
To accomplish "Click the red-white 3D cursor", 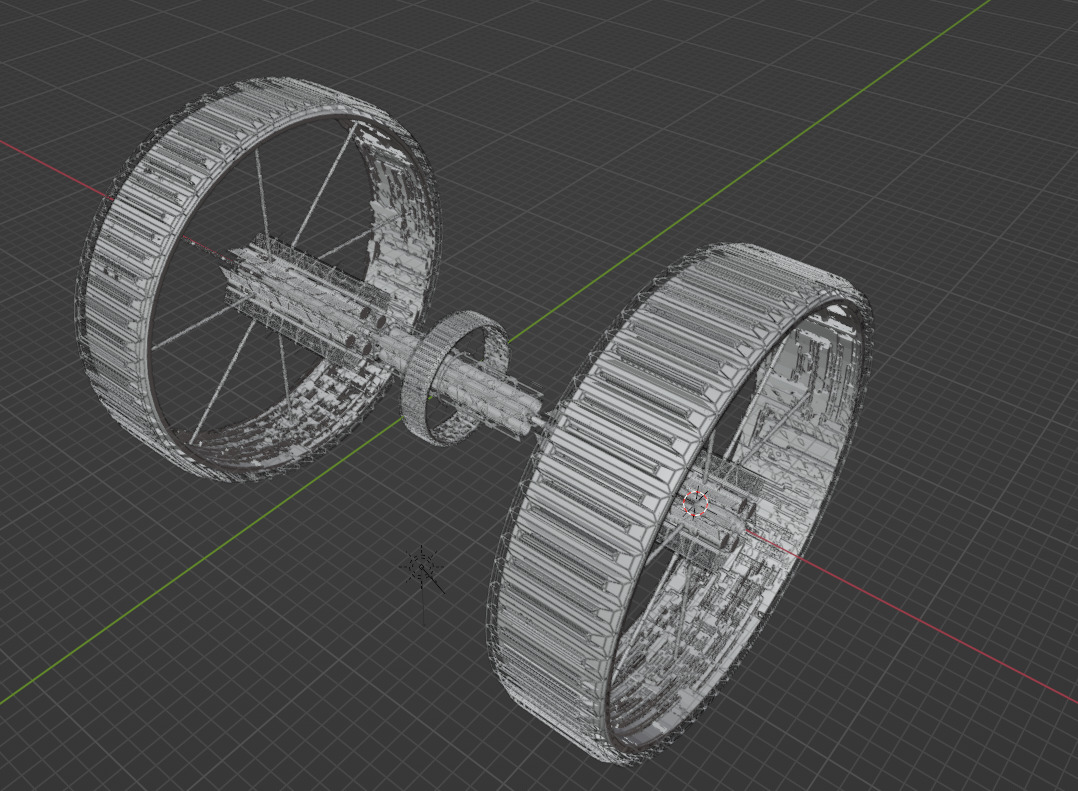I will click(696, 503).
